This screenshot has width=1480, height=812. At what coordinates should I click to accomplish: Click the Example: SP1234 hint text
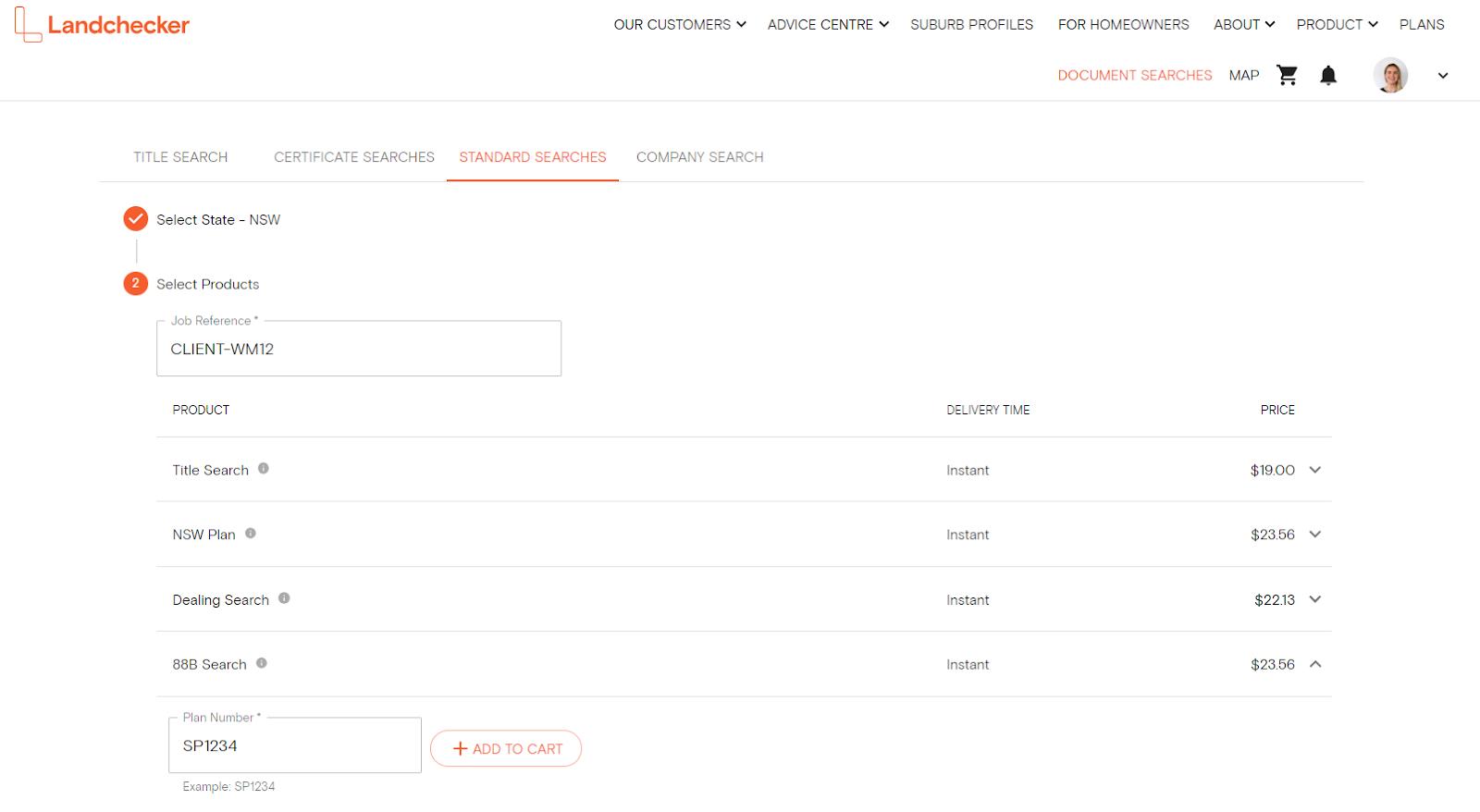coord(228,787)
